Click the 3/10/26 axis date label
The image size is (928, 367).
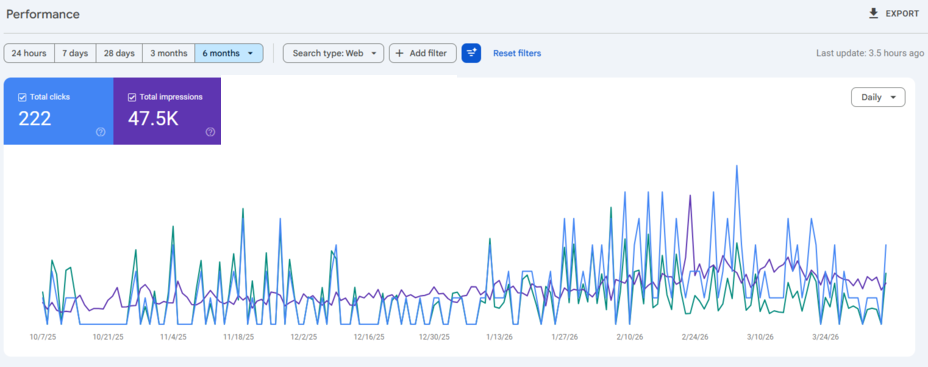760,337
